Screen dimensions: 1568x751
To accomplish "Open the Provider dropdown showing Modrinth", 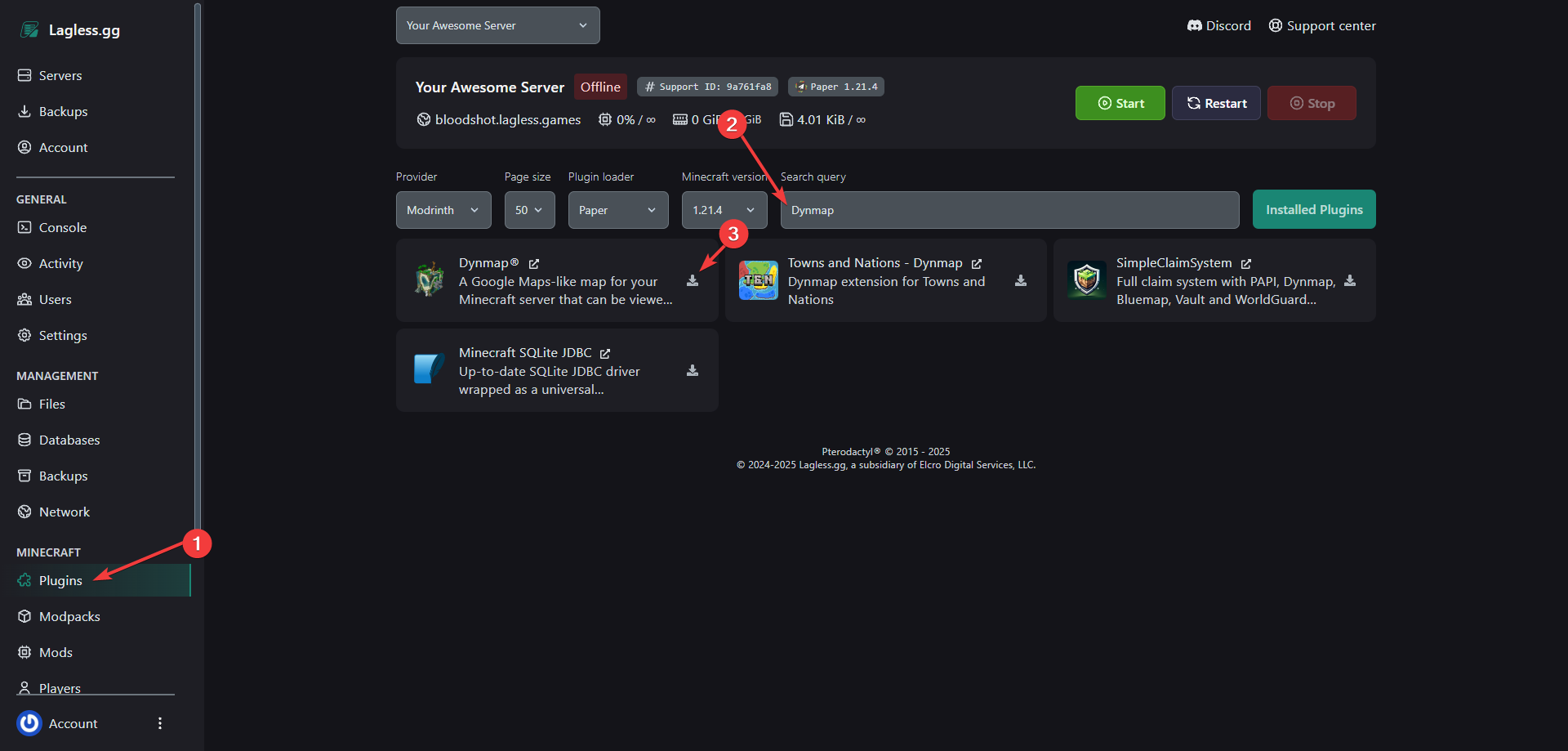I will [x=443, y=210].
